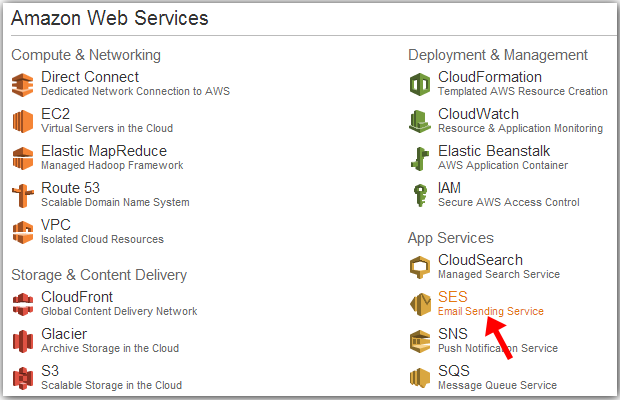Screen dimensions: 620x400
Task: Click 'Scalable Domain Name System' description
Action: pyautogui.click(x=115, y=202)
